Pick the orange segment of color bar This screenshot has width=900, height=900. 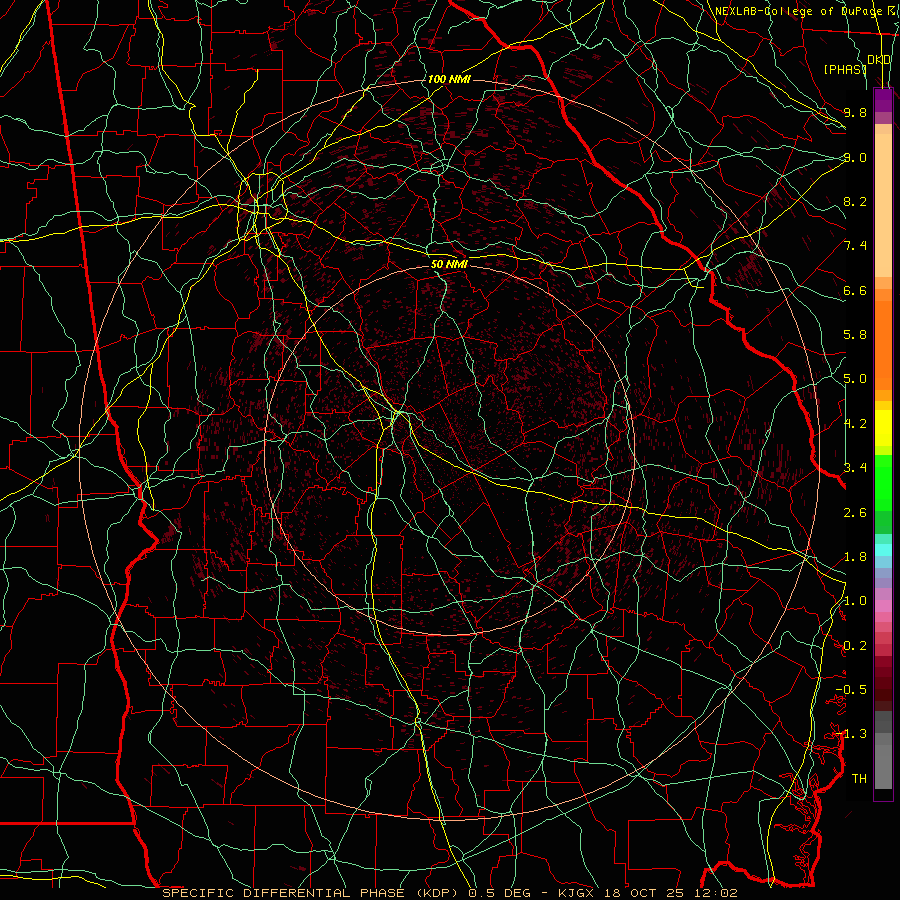(x=883, y=346)
